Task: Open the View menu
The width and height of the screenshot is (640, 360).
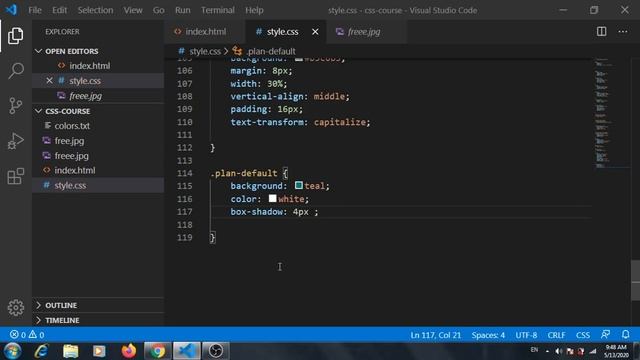Action: 133,10
